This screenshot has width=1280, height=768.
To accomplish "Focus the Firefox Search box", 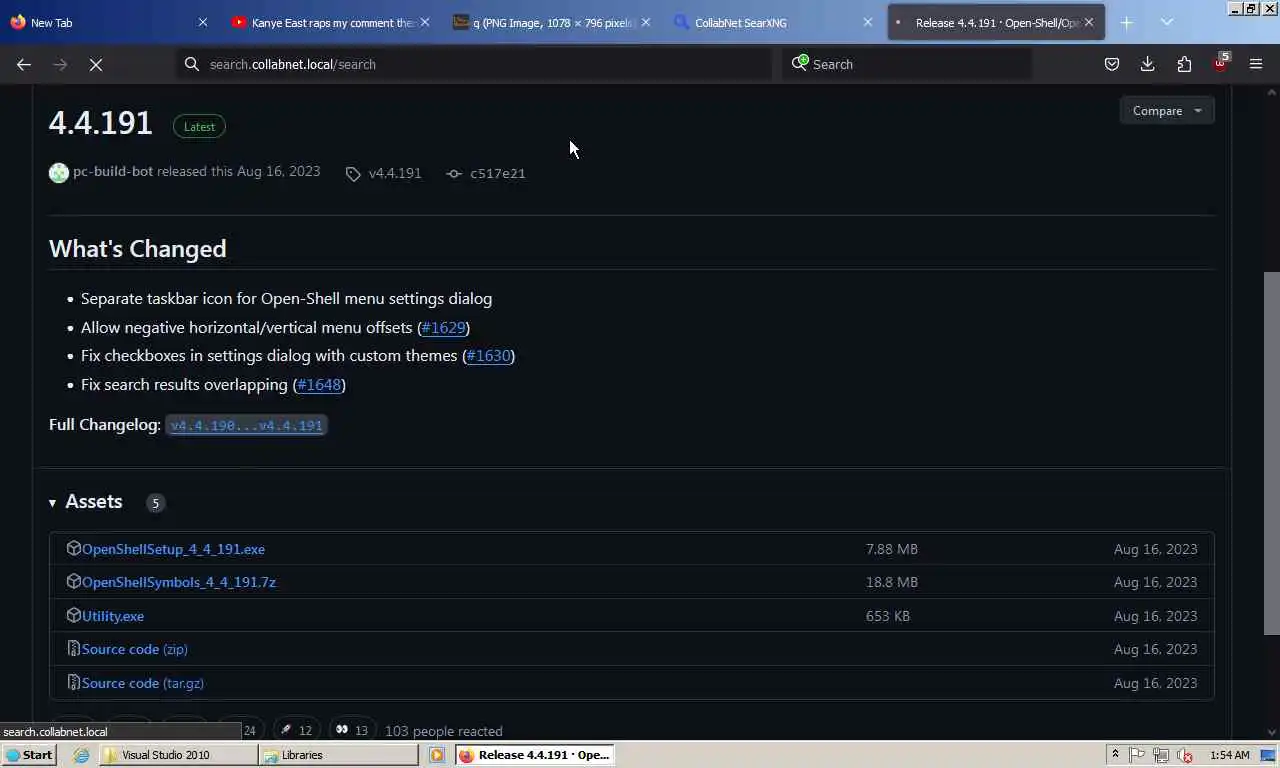I will (x=907, y=64).
